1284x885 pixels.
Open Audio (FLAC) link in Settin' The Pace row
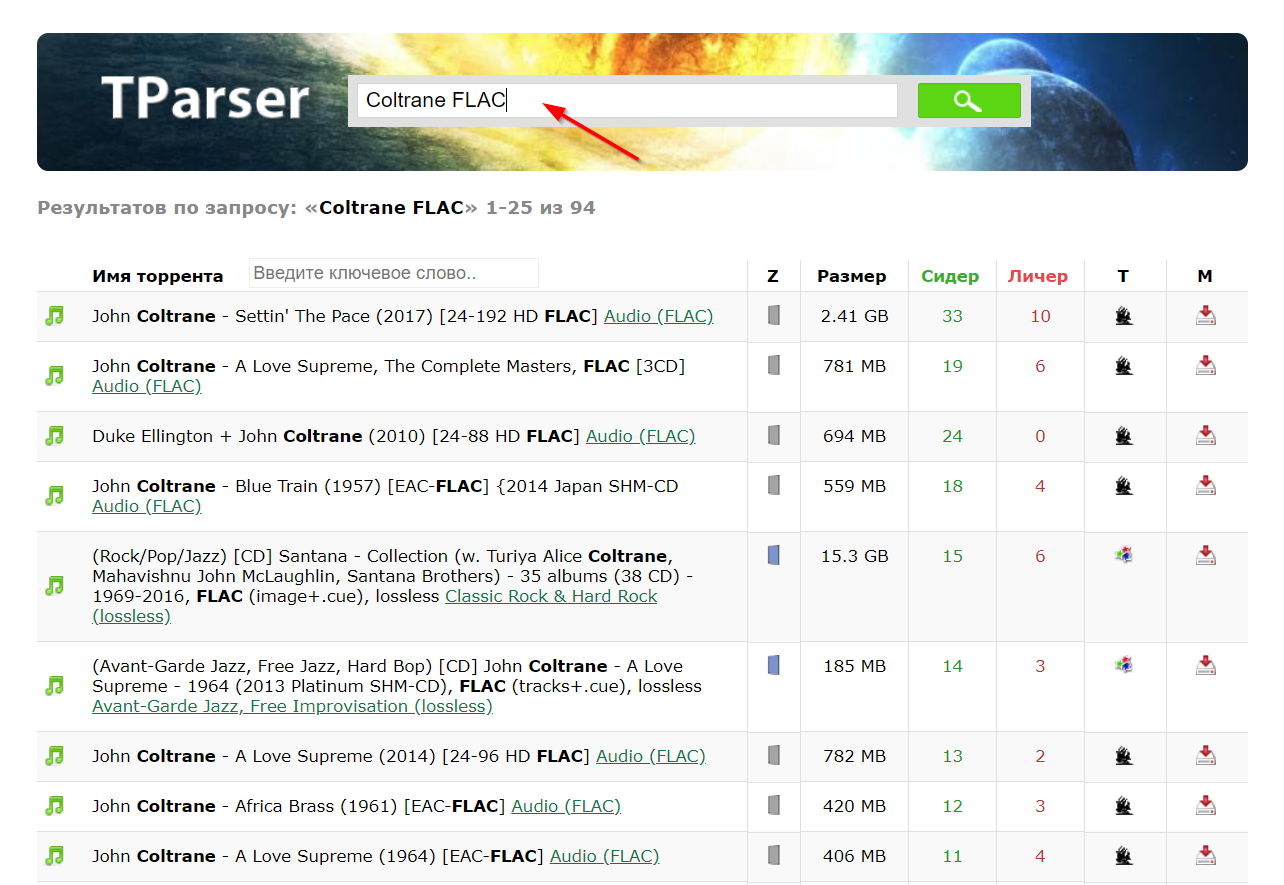658,316
